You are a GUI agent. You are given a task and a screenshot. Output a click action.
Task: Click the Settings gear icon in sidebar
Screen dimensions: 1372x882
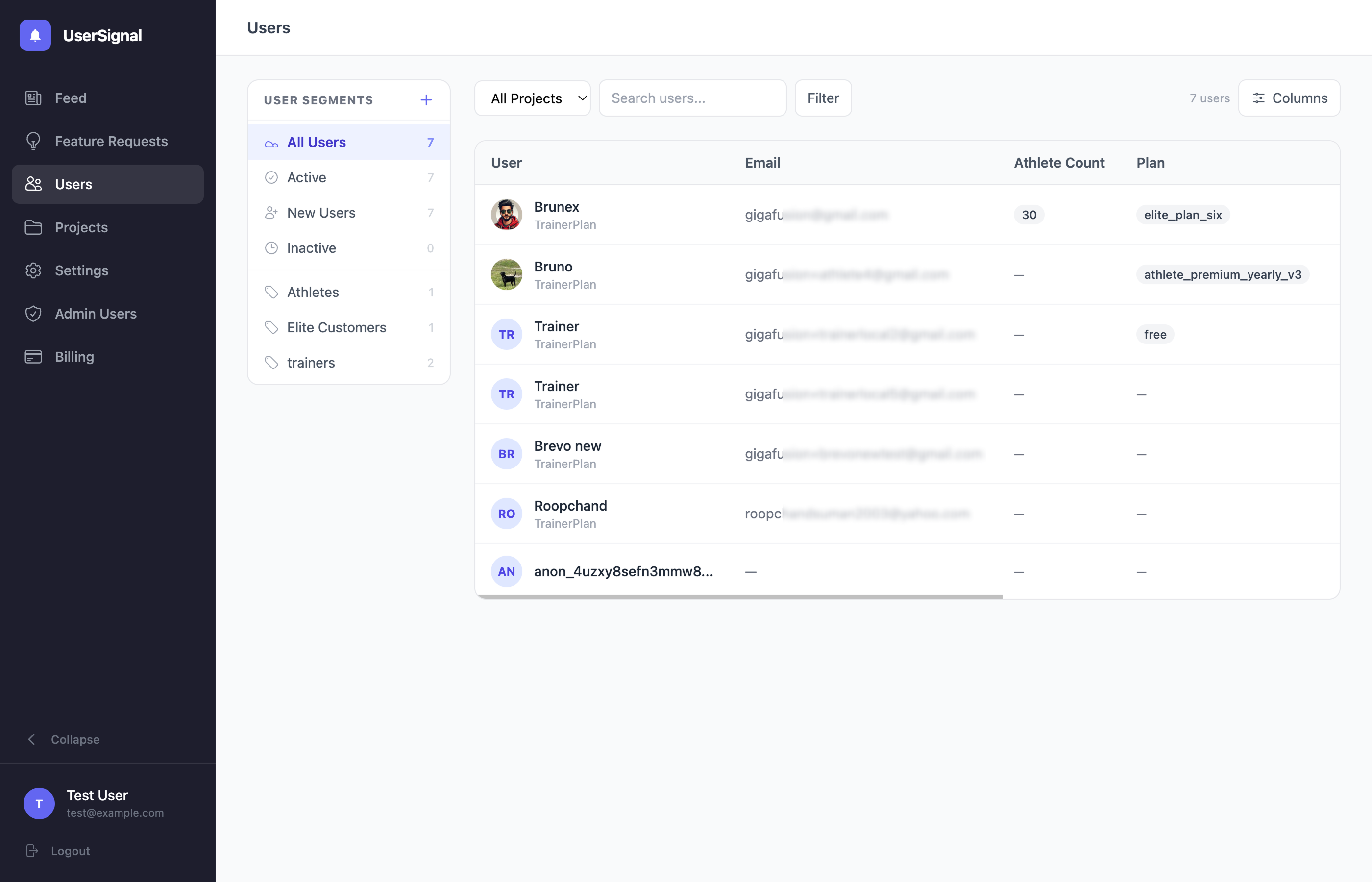pyautogui.click(x=33, y=270)
